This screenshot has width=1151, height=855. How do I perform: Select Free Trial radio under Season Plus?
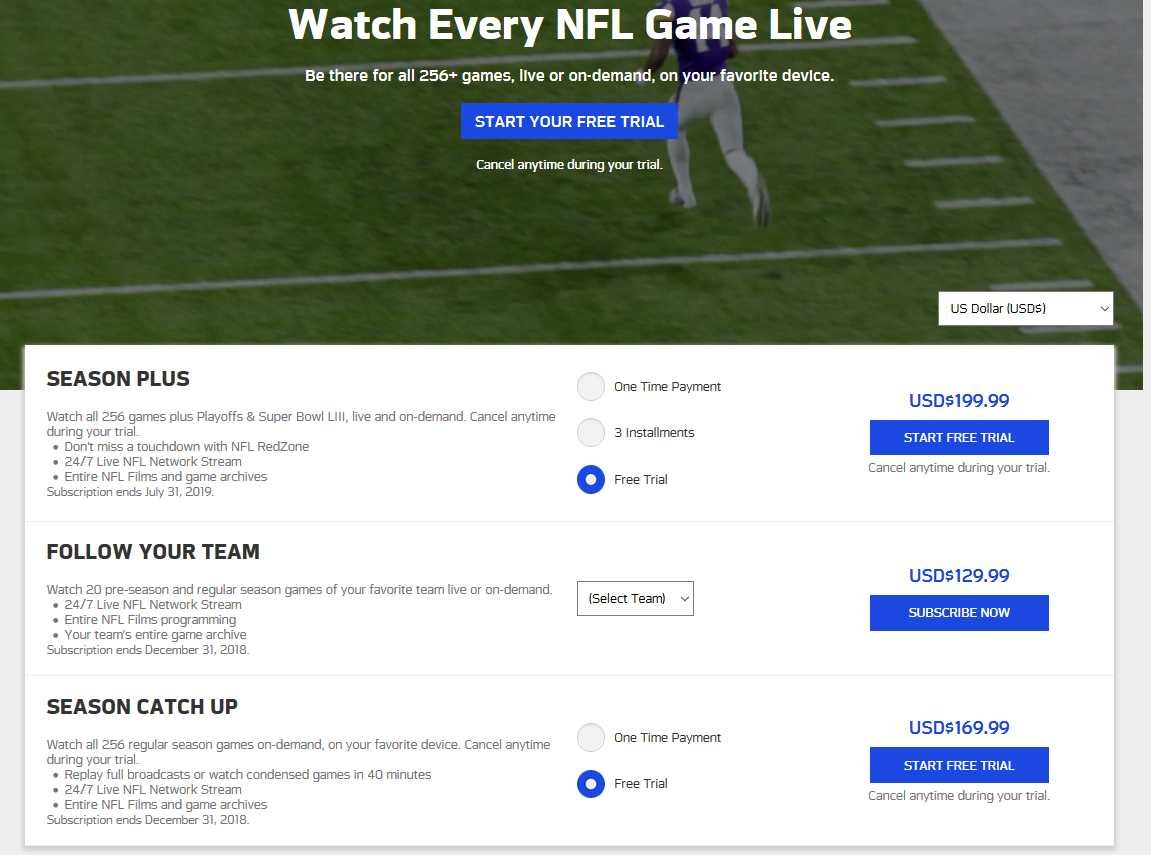(591, 480)
